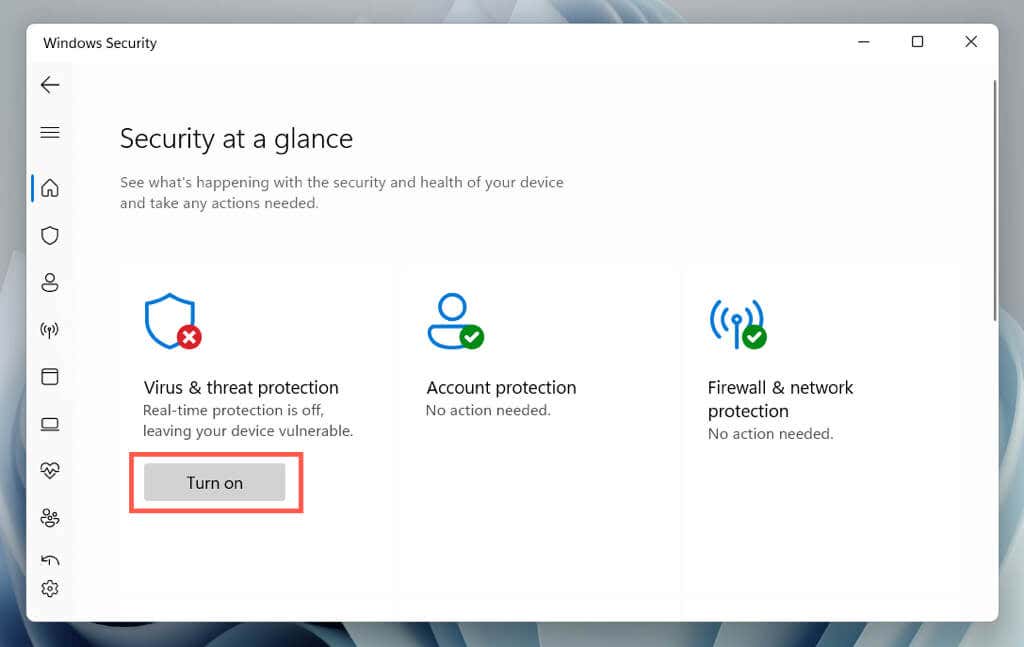Screen dimensions: 1024x647
Task: Open the hamburger navigation menu
Action: [50, 133]
